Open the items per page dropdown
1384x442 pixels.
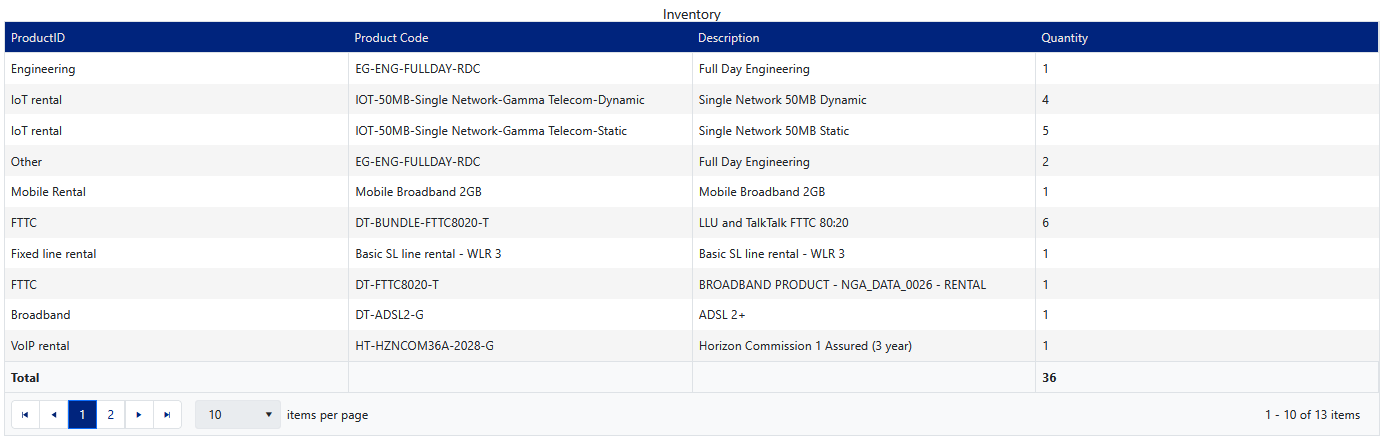pyautogui.click(x=238, y=415)
